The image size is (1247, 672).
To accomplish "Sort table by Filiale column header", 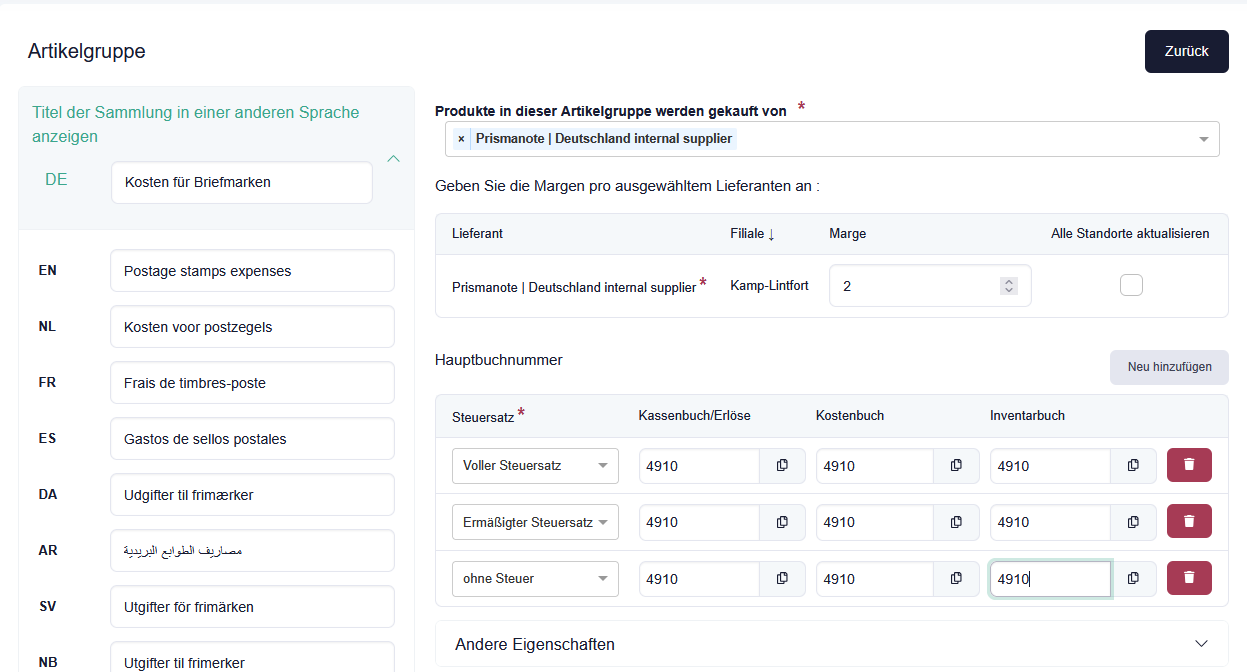I will [x=752, y=234].
